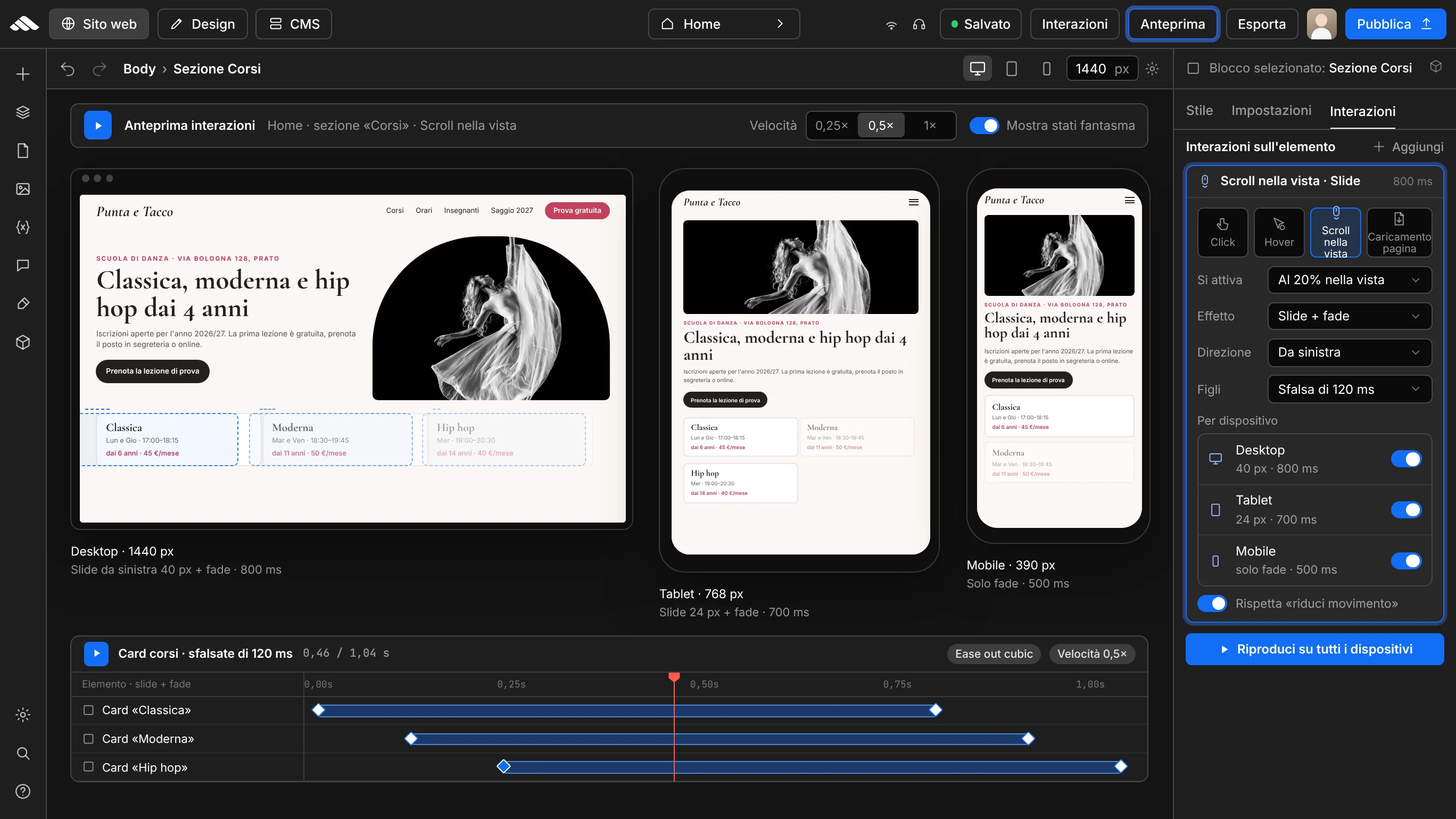
Task: Open the image assets icon
Action: click(22, 189)
